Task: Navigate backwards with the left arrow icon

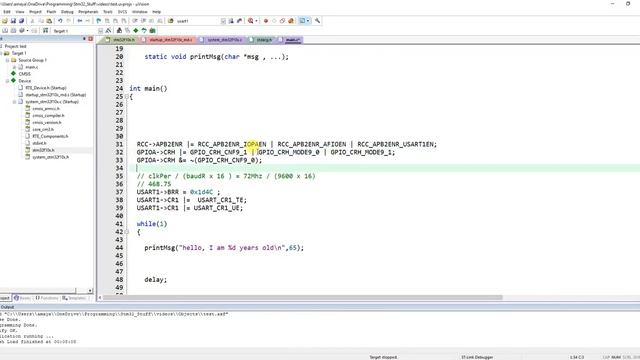Action: (x=80, y=21)
